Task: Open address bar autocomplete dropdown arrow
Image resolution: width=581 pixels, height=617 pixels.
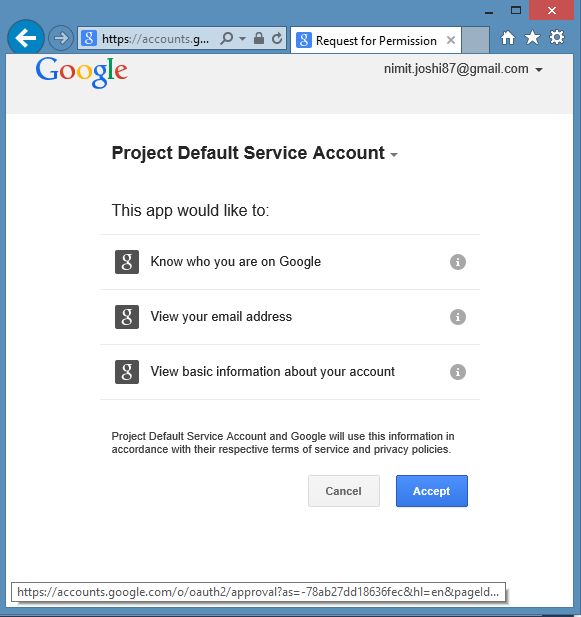Action: [x=242, y=39]
